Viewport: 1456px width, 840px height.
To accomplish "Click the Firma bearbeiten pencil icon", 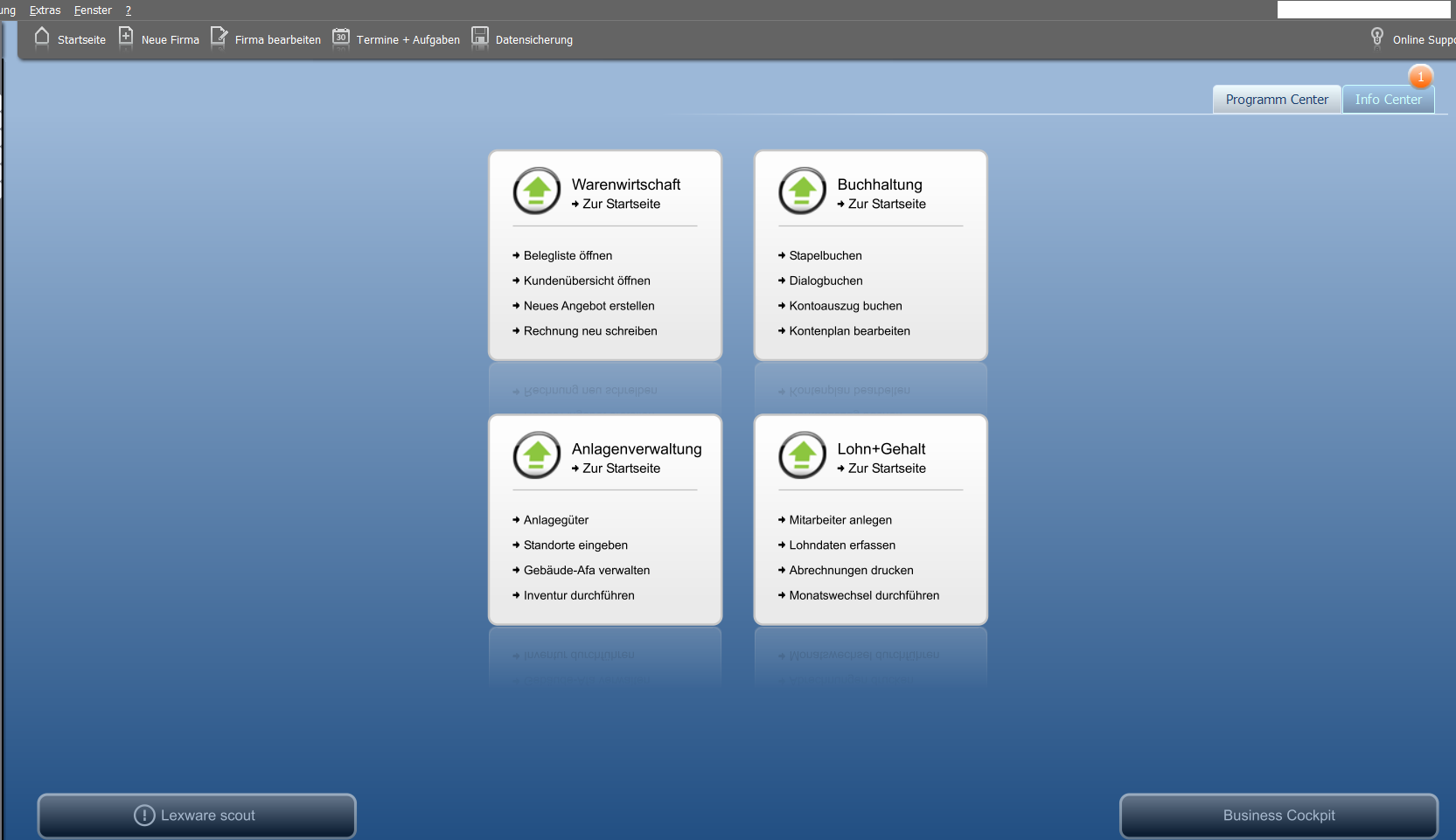I will click(x=219, y=37).
